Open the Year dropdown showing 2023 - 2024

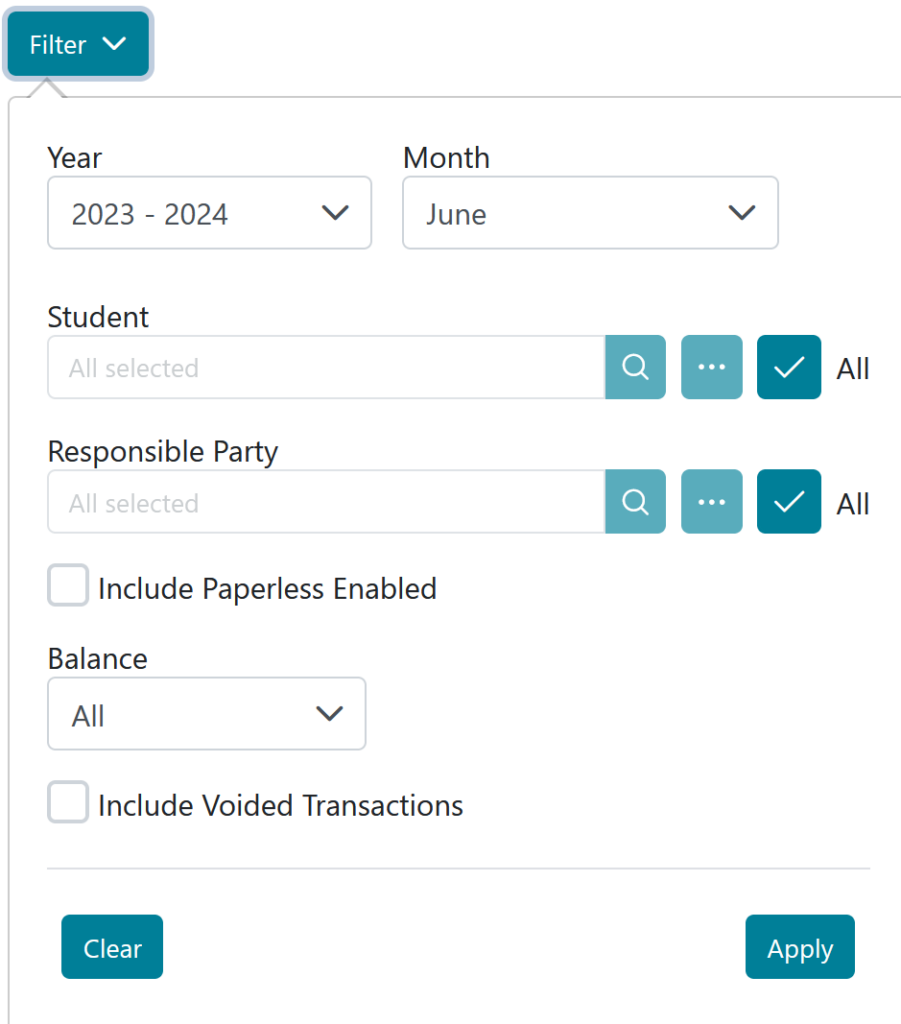click(x=209, y=212)
